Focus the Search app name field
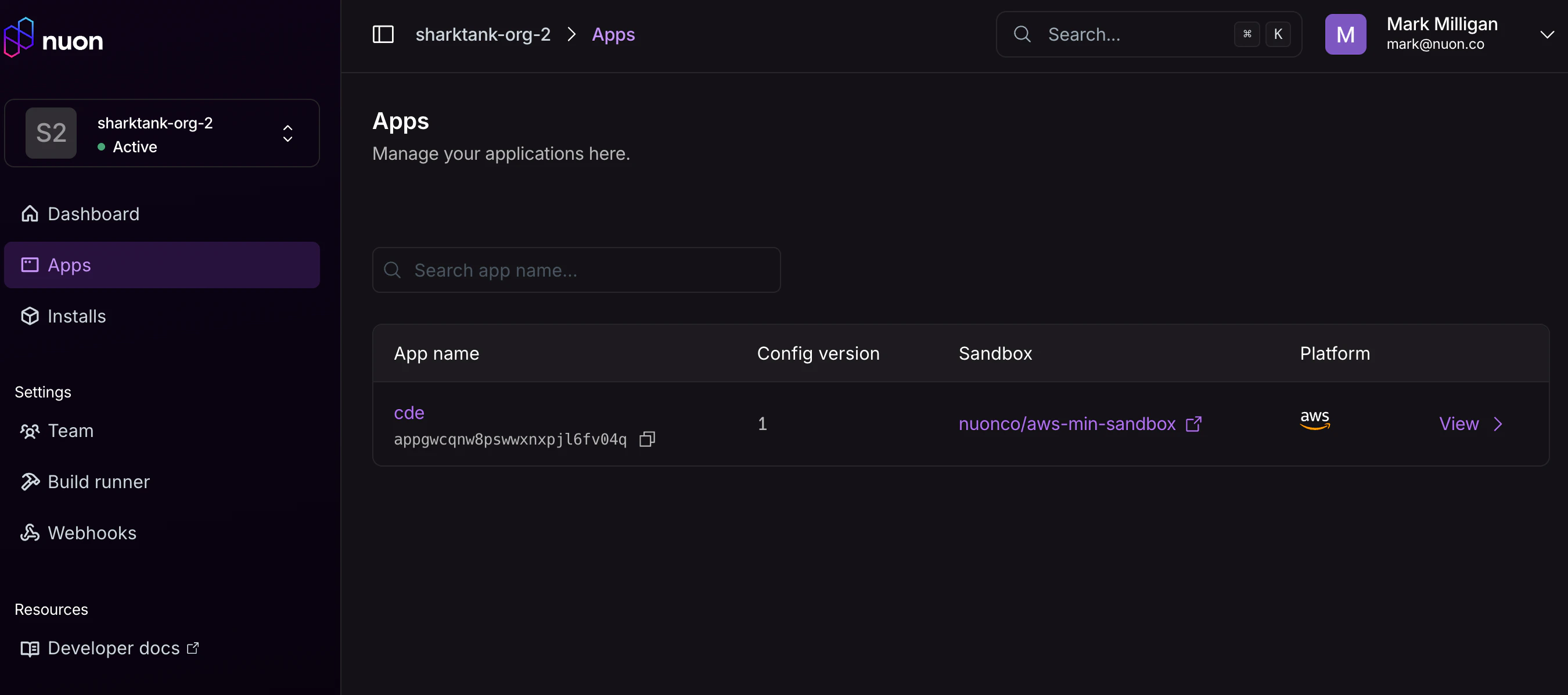Image resolution: width=1568 pixels, height=695 pixels. coord(577,270)
